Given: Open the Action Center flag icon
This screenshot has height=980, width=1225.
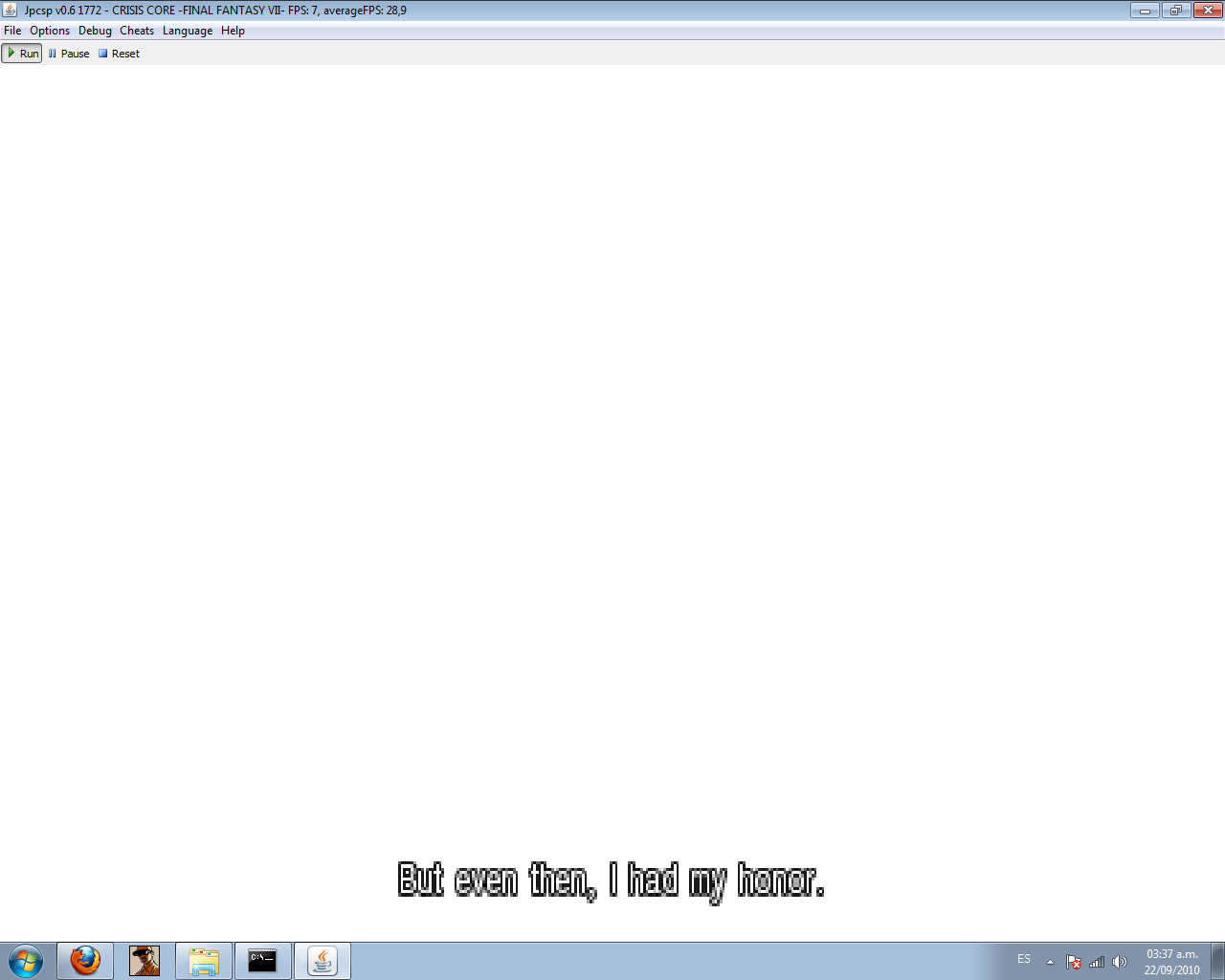Looking at the screenshot, I should (x=1074, y=962).
